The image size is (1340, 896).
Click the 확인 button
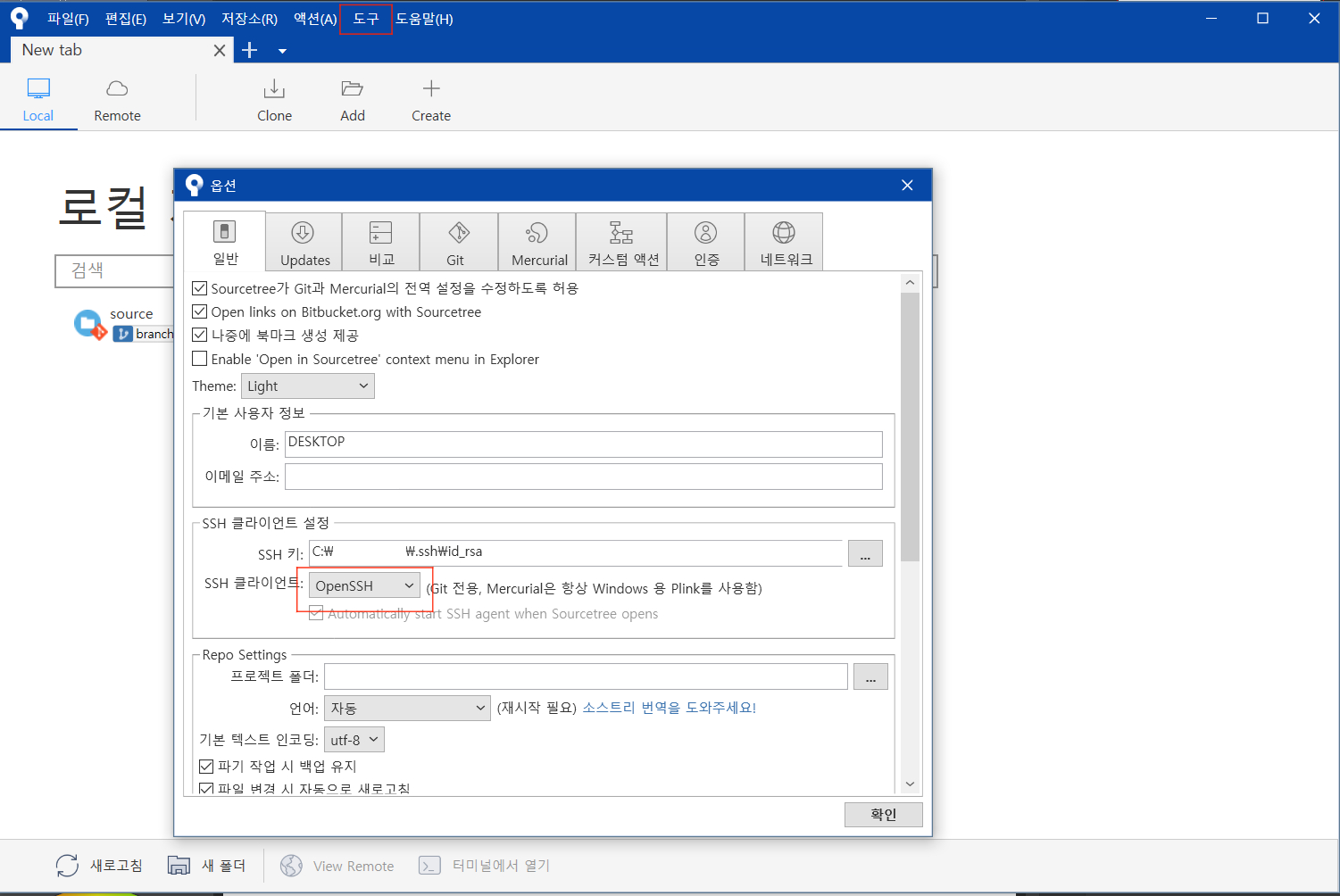pos(883,814)
